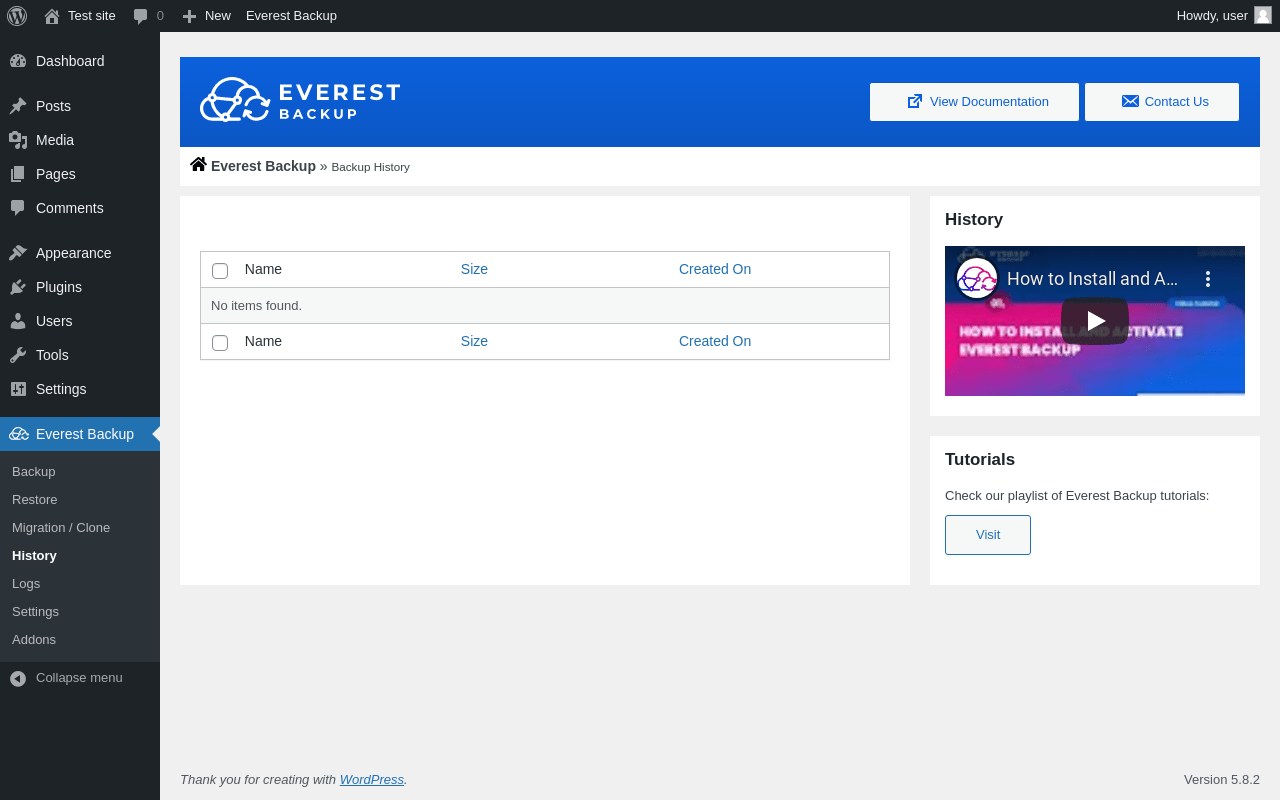Click the breadcrumb home icon
The height and width of the screenshot is (800, 1280).
198,165
